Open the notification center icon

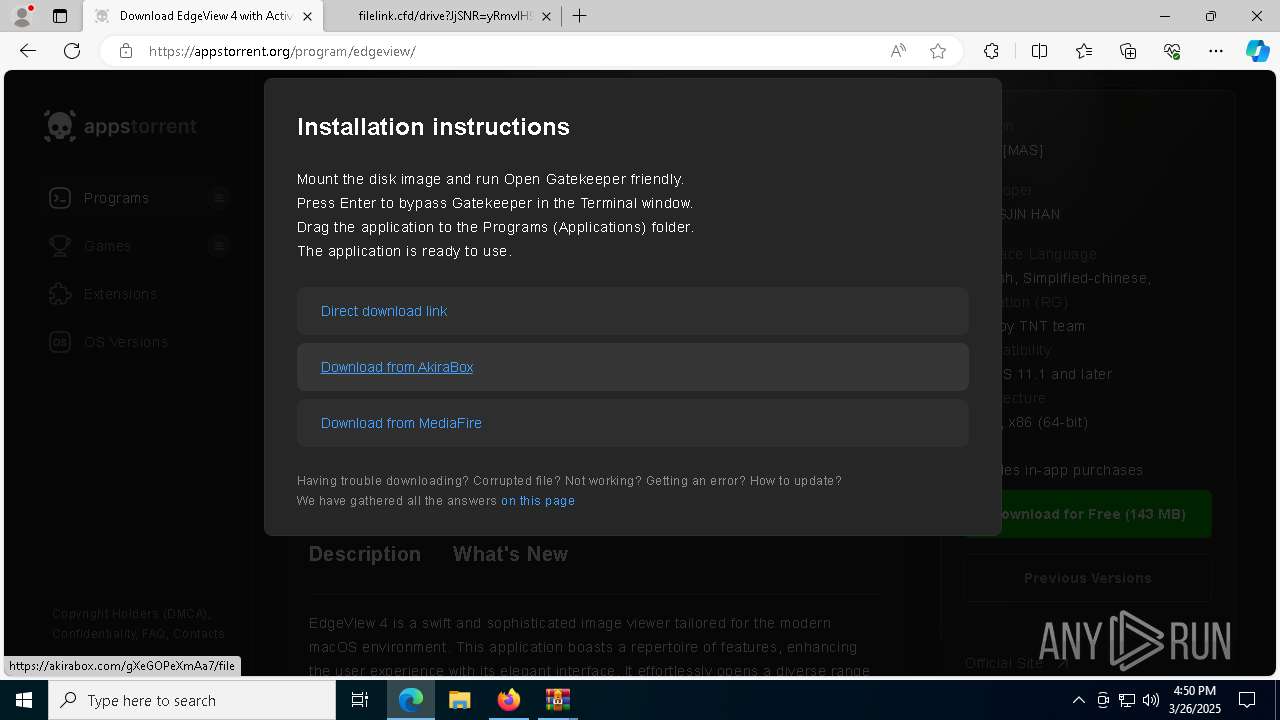1247,700
